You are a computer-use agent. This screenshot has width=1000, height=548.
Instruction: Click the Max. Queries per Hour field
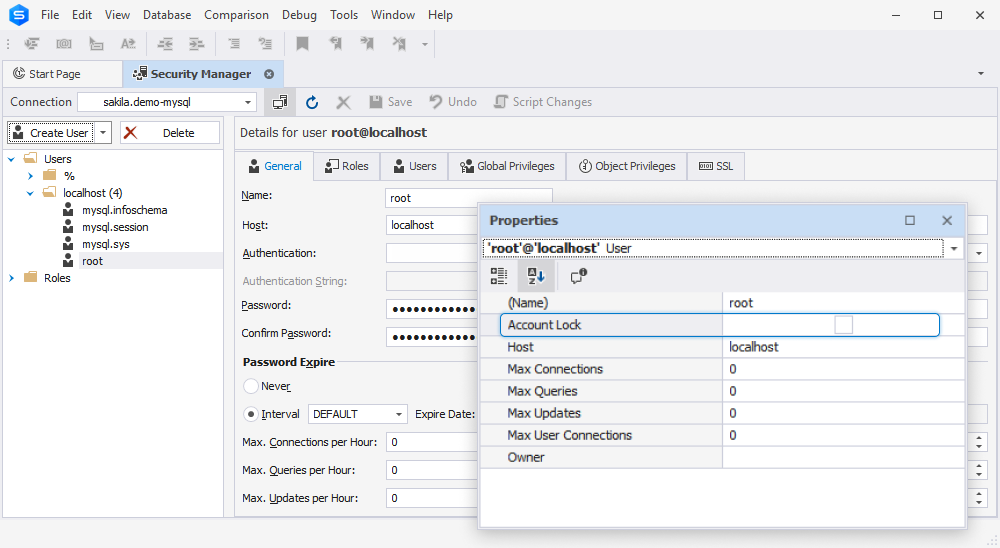(x=432, y=470)
